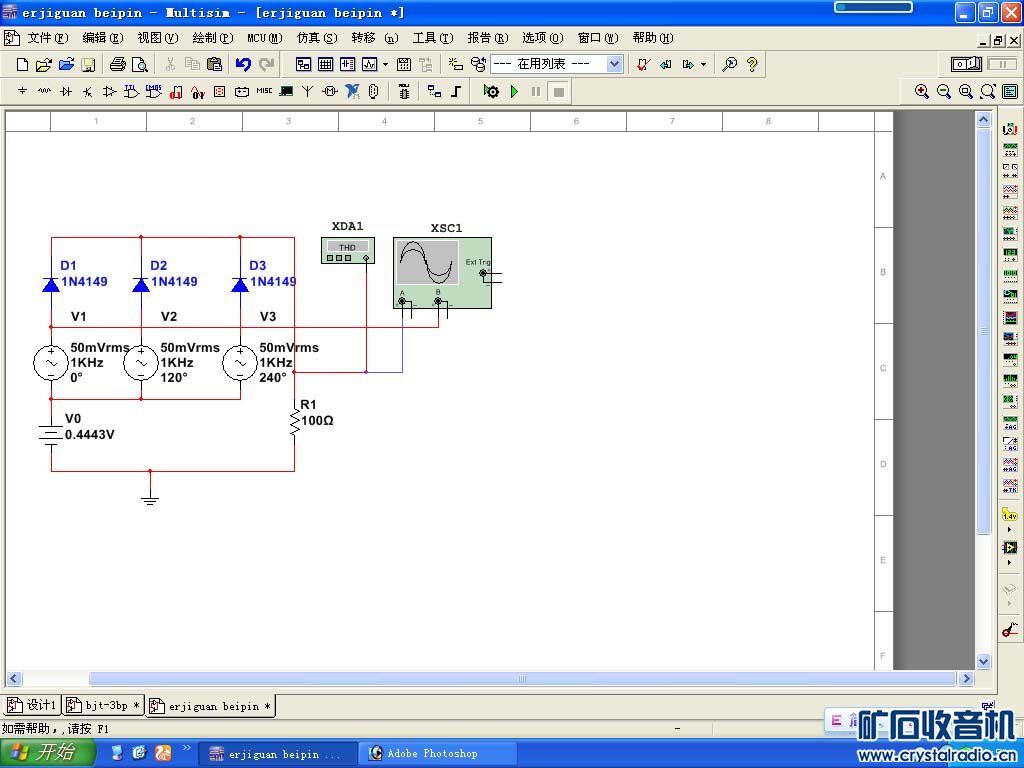Viewport: 1024px width, 768px height.
Task: Open the 编辑 (Edit) menu
Action: click(103, 38)
